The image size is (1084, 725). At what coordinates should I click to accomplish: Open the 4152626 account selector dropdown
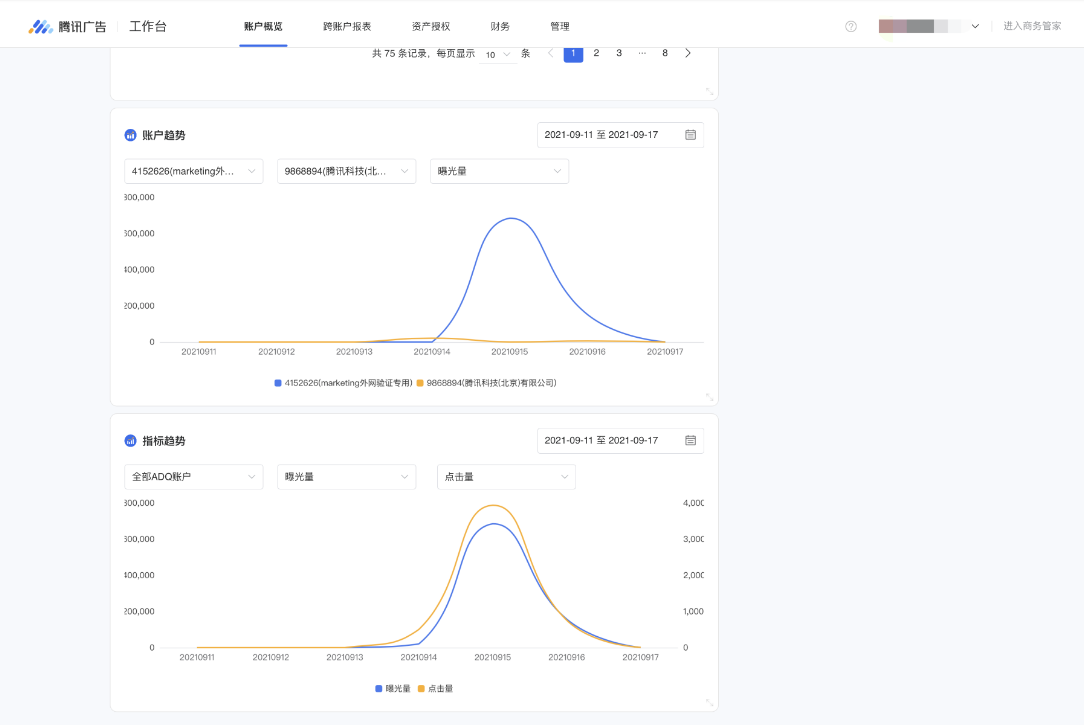193,171
